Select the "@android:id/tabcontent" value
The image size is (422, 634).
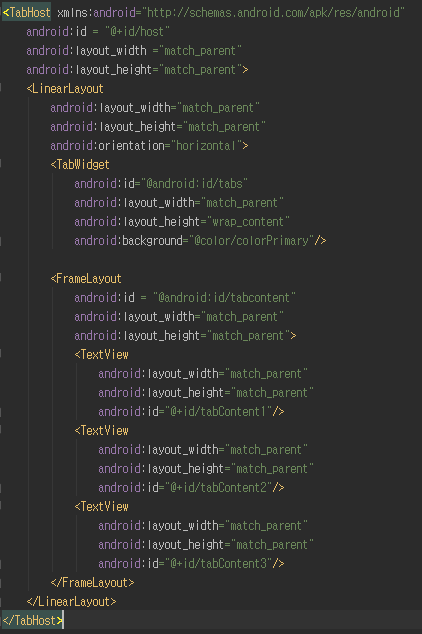pos(224,298)
